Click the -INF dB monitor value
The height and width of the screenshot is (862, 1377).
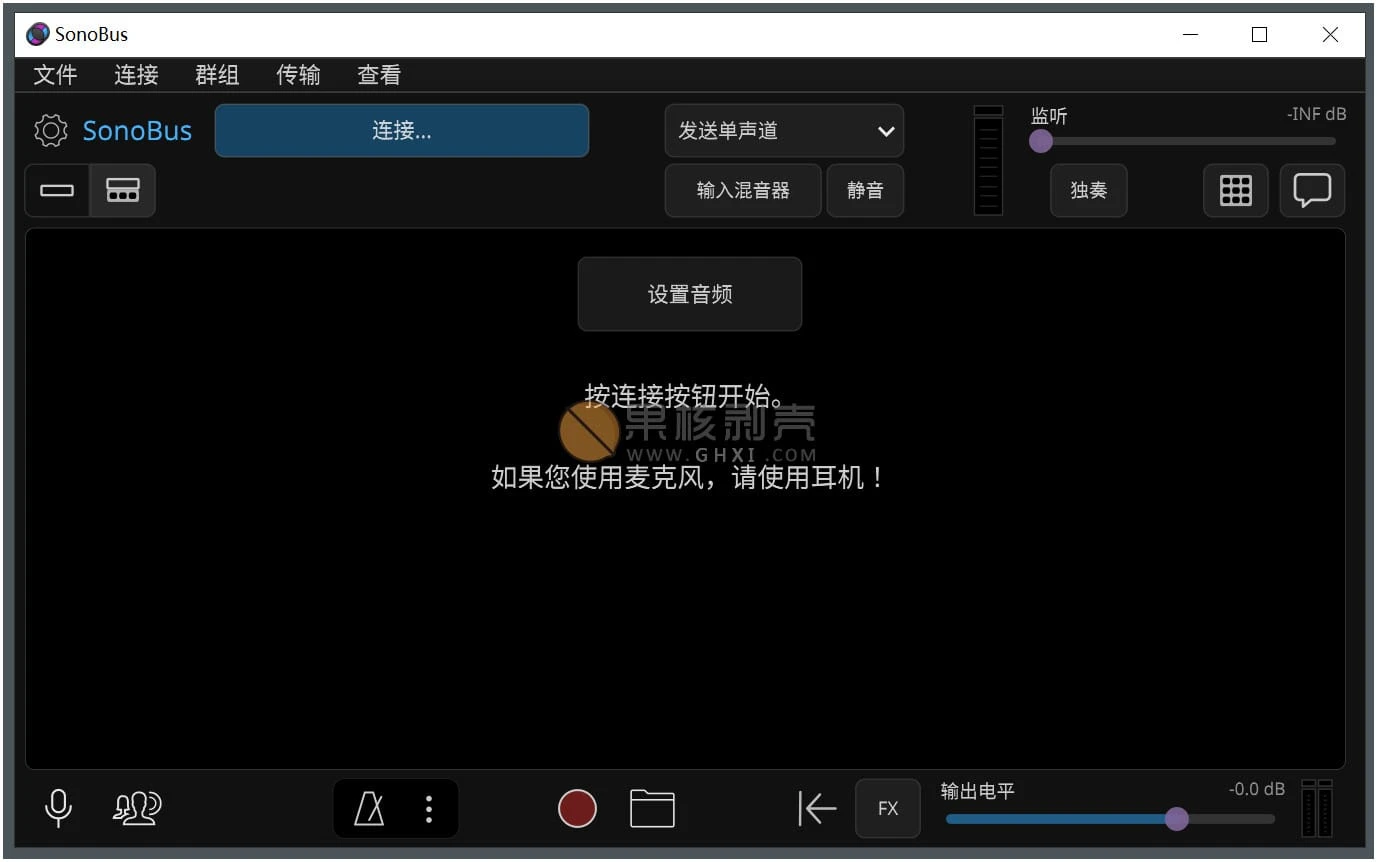pyautogui.click(x=1316, y=114)
